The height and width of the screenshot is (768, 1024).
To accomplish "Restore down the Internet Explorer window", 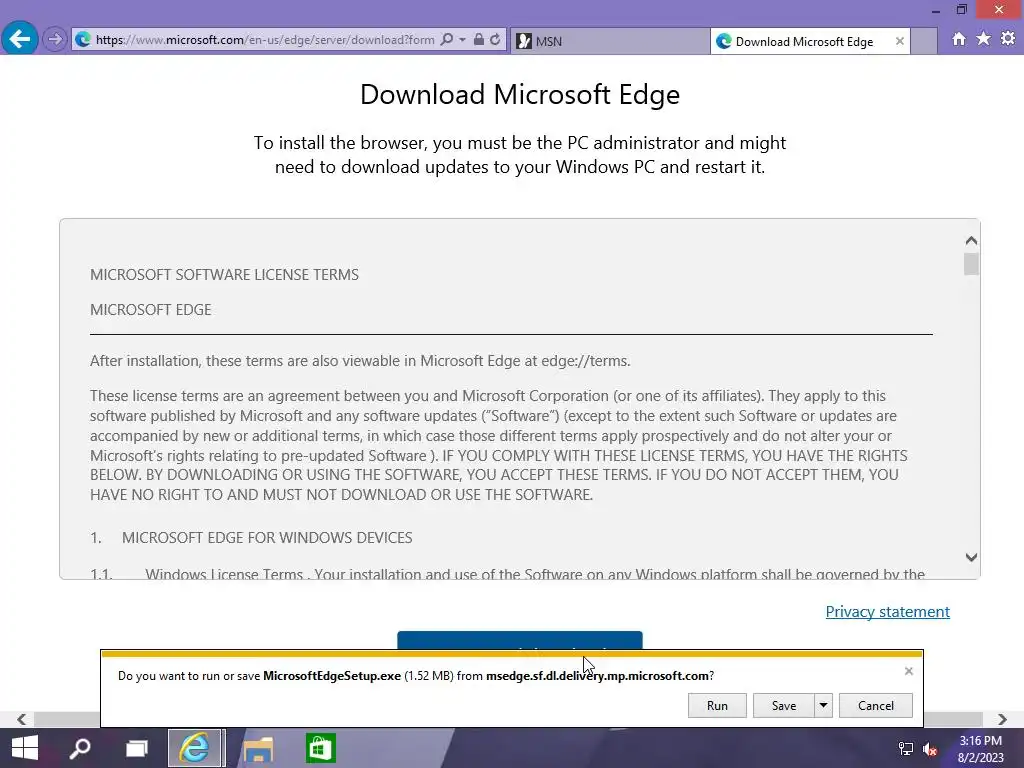I will click(961, 10).
